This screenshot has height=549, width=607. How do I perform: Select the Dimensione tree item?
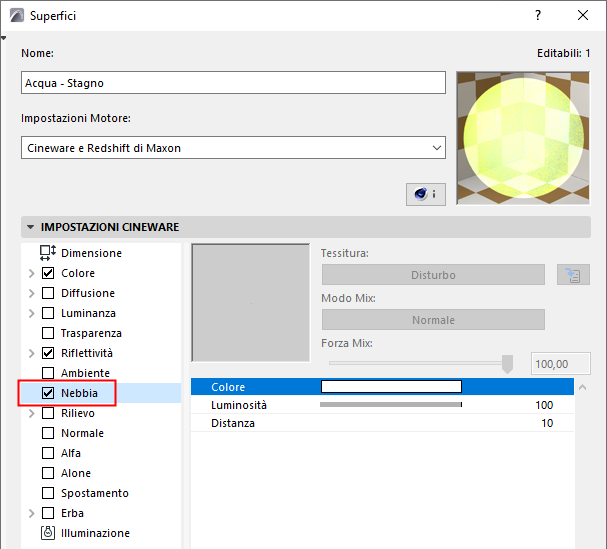[x=91, y=253]
